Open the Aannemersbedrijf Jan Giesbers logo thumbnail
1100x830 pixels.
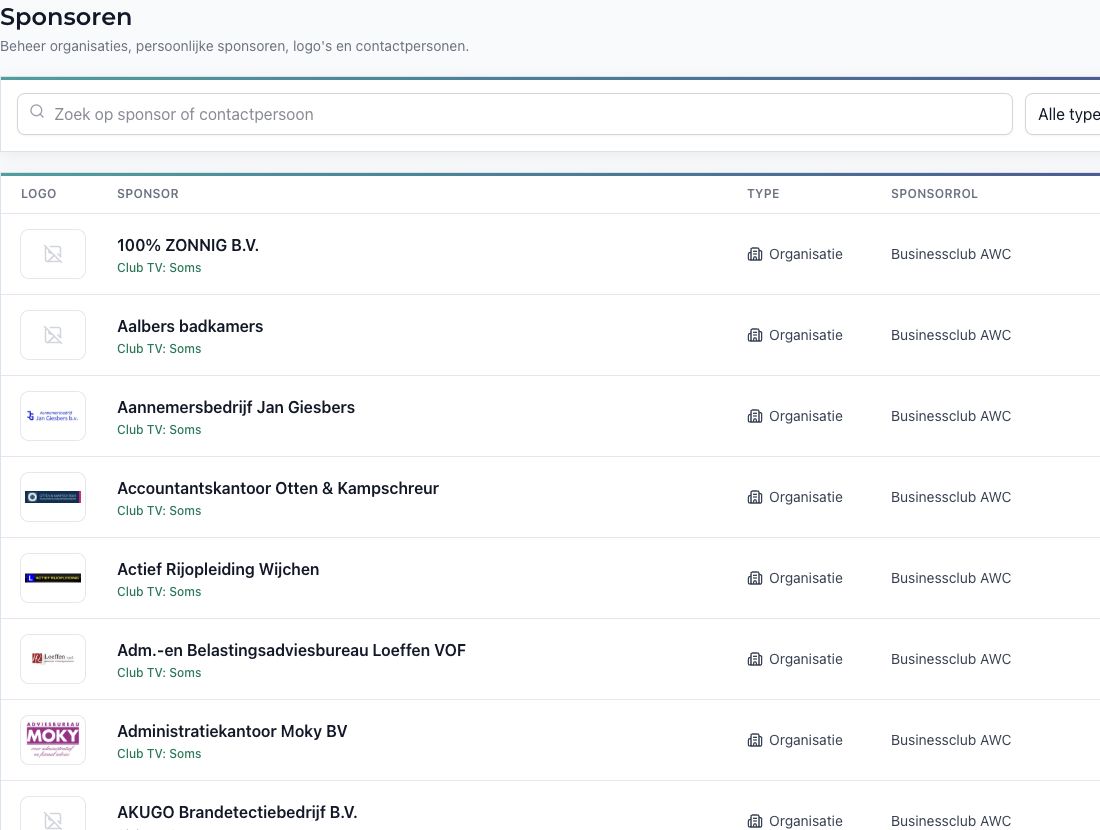click(53, 416)
